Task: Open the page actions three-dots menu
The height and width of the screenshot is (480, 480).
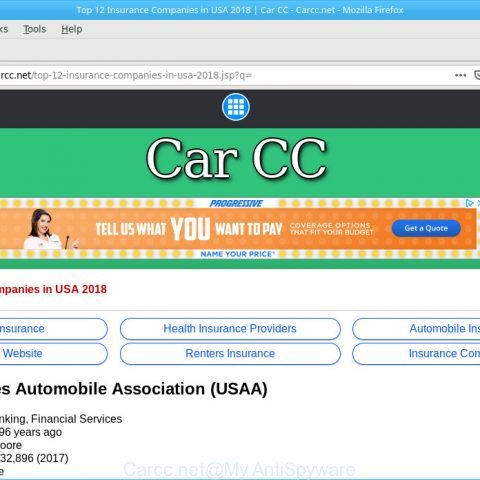Action: (x=460, y=75)
